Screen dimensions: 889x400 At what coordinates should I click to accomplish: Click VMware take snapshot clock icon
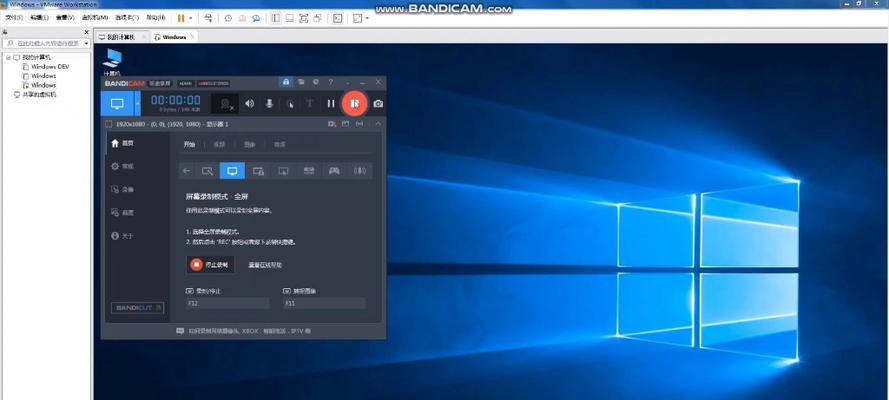tap(228, 18)
